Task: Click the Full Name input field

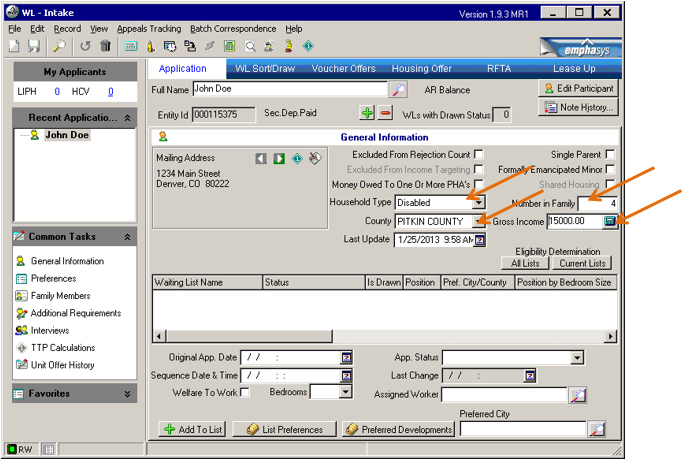Action: tap(290, 89)
